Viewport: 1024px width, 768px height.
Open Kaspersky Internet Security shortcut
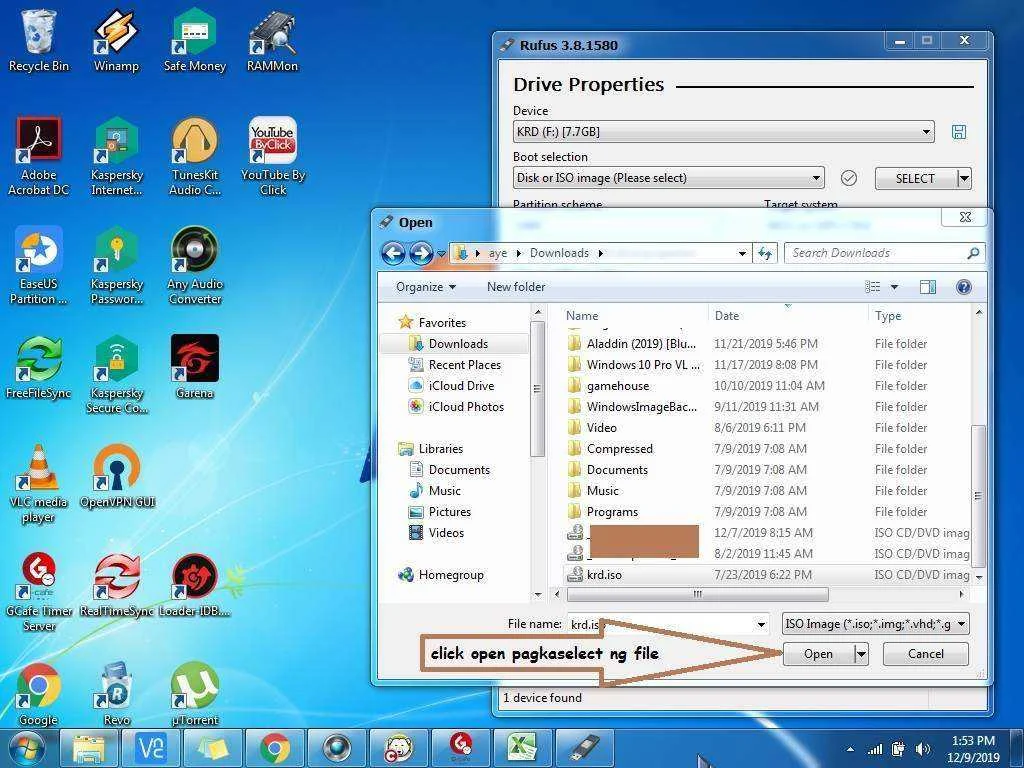pos(116,157)
